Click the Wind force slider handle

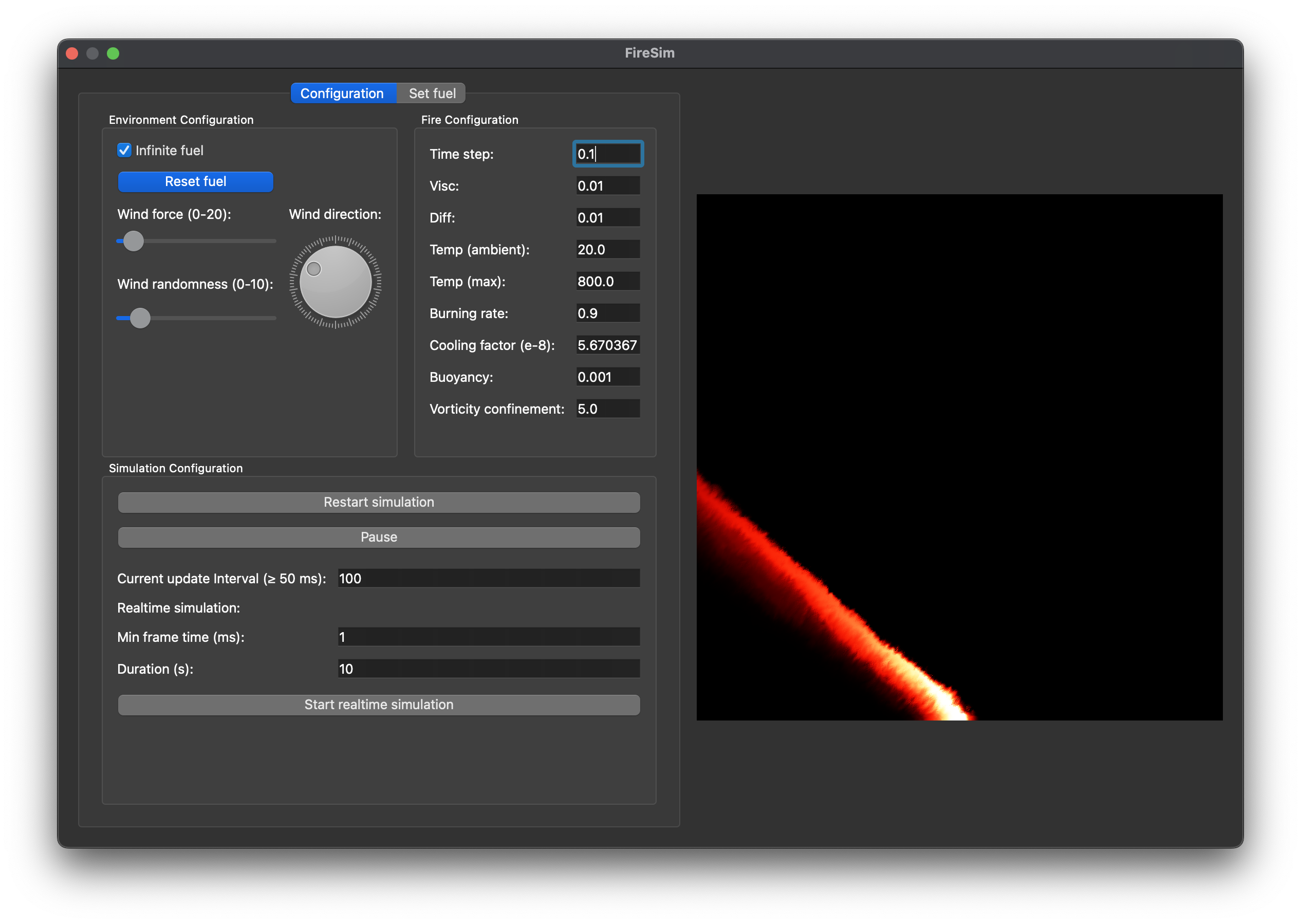(134, 241)
